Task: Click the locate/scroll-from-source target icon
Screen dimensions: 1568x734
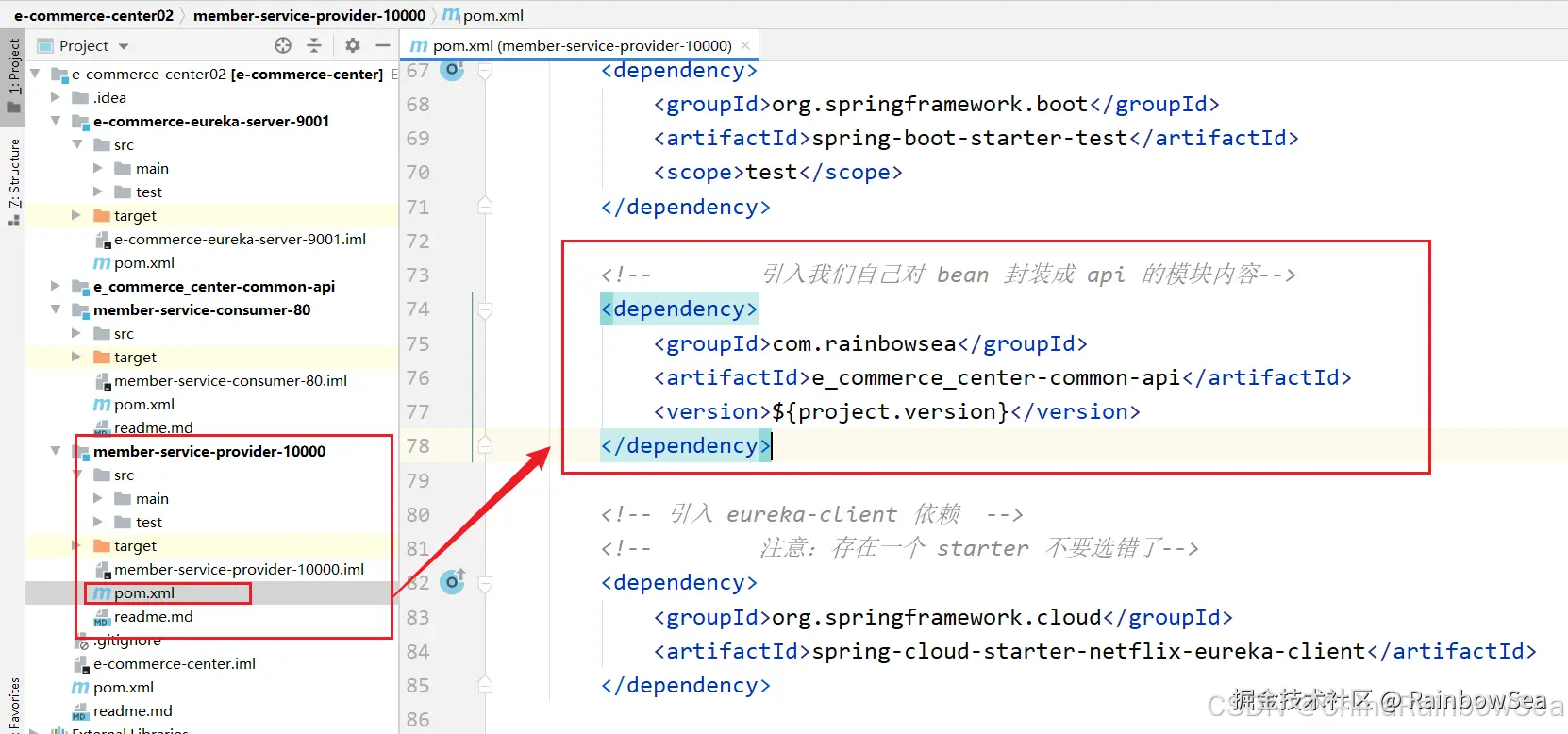Action: click(283, 45)
